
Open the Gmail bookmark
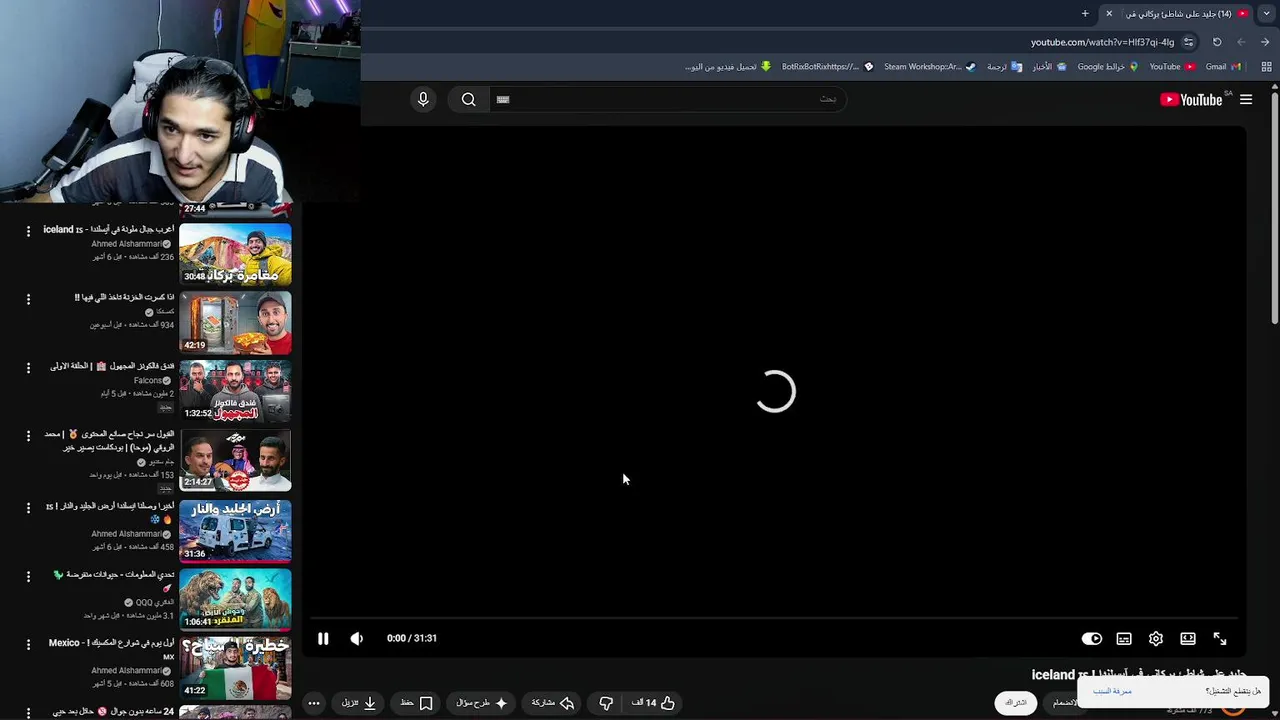[x=1223, y=67]
